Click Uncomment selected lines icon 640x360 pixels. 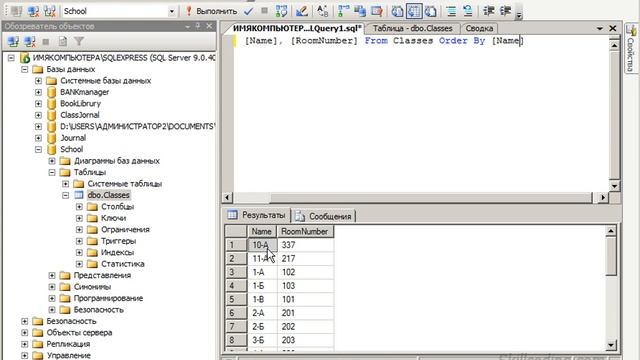point(468,11)
